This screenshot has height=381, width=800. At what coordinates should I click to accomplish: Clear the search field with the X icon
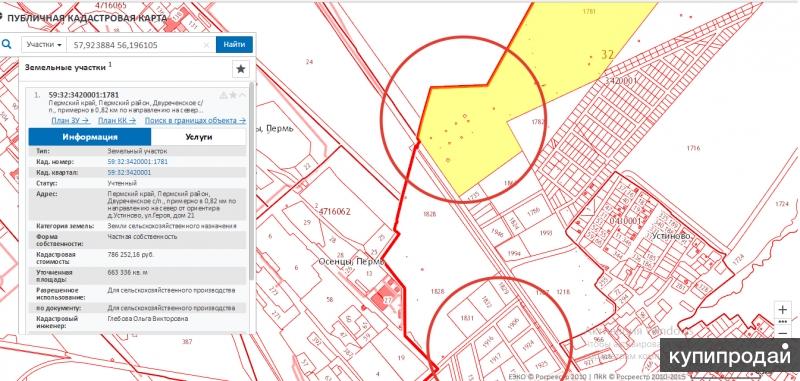click(207, 45)
